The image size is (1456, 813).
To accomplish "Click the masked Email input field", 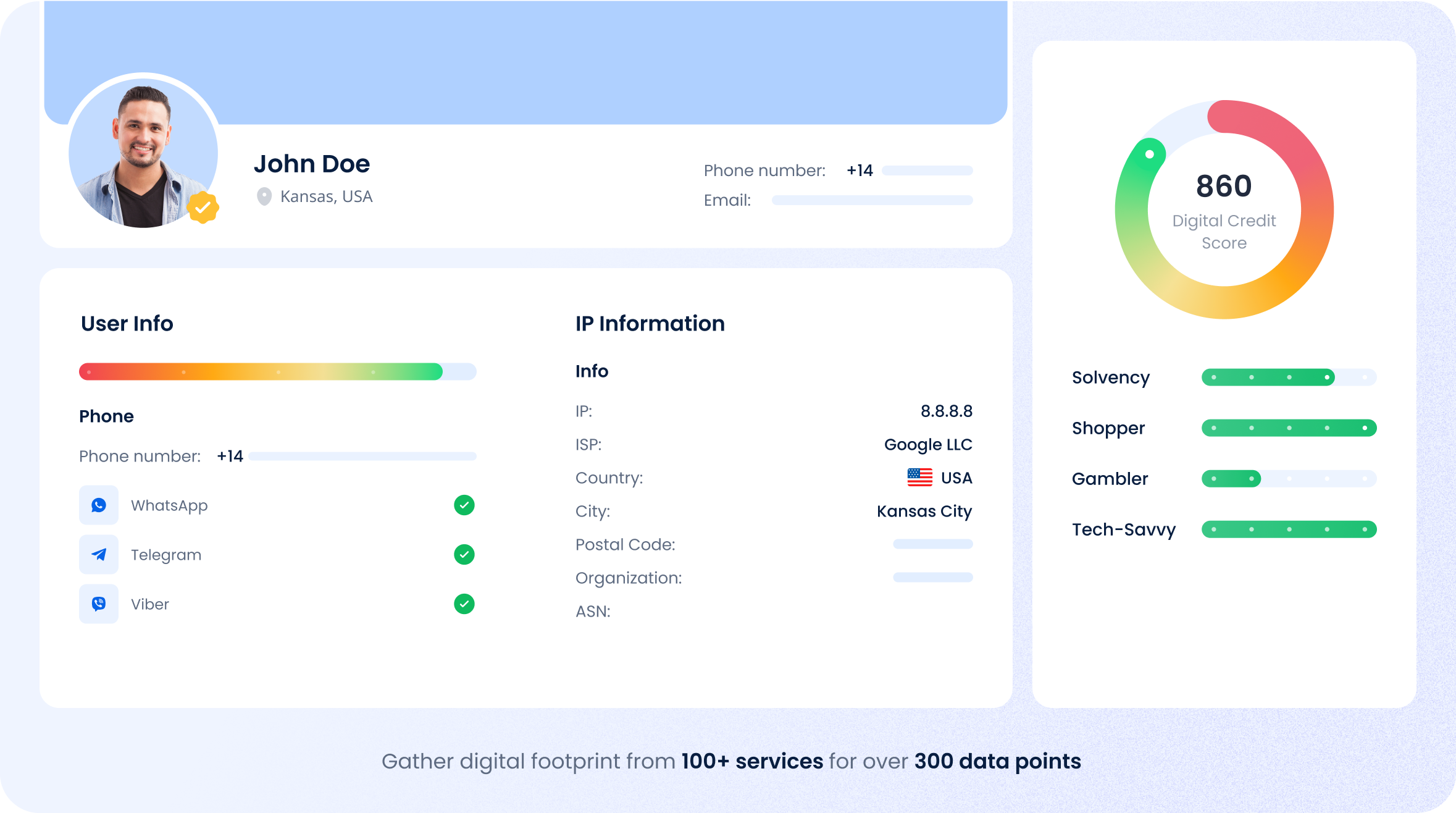I will click(871, 200).
